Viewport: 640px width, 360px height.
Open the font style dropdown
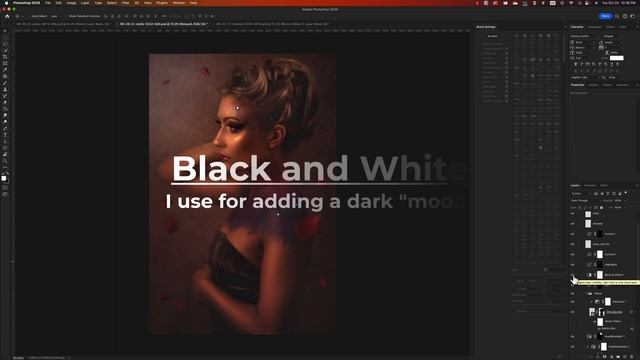point(613,36)
